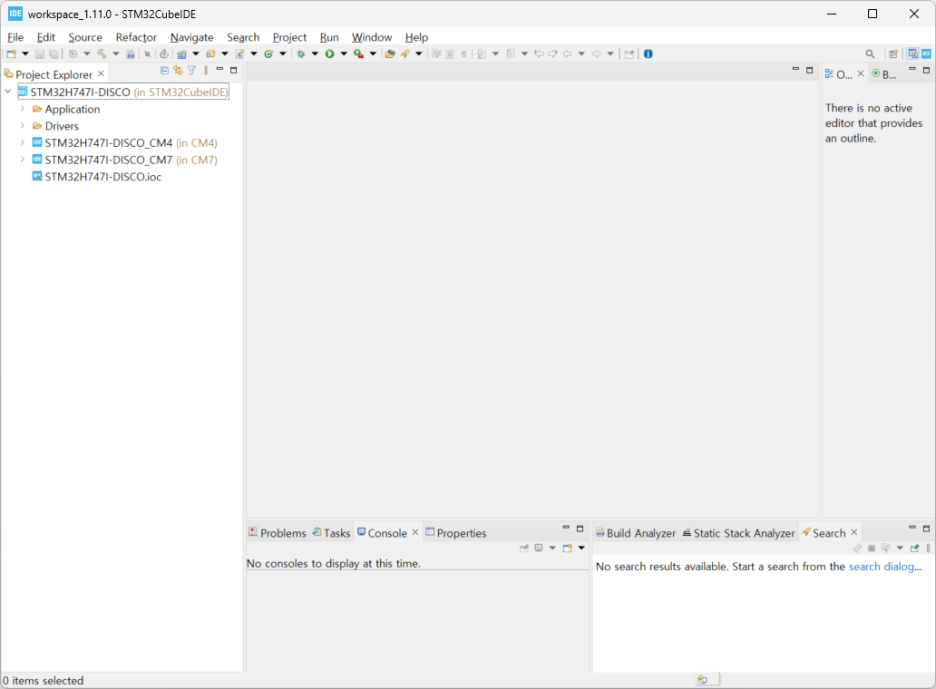Open the Refactor menu
This screenshot has width=936, height=689.
136,37
